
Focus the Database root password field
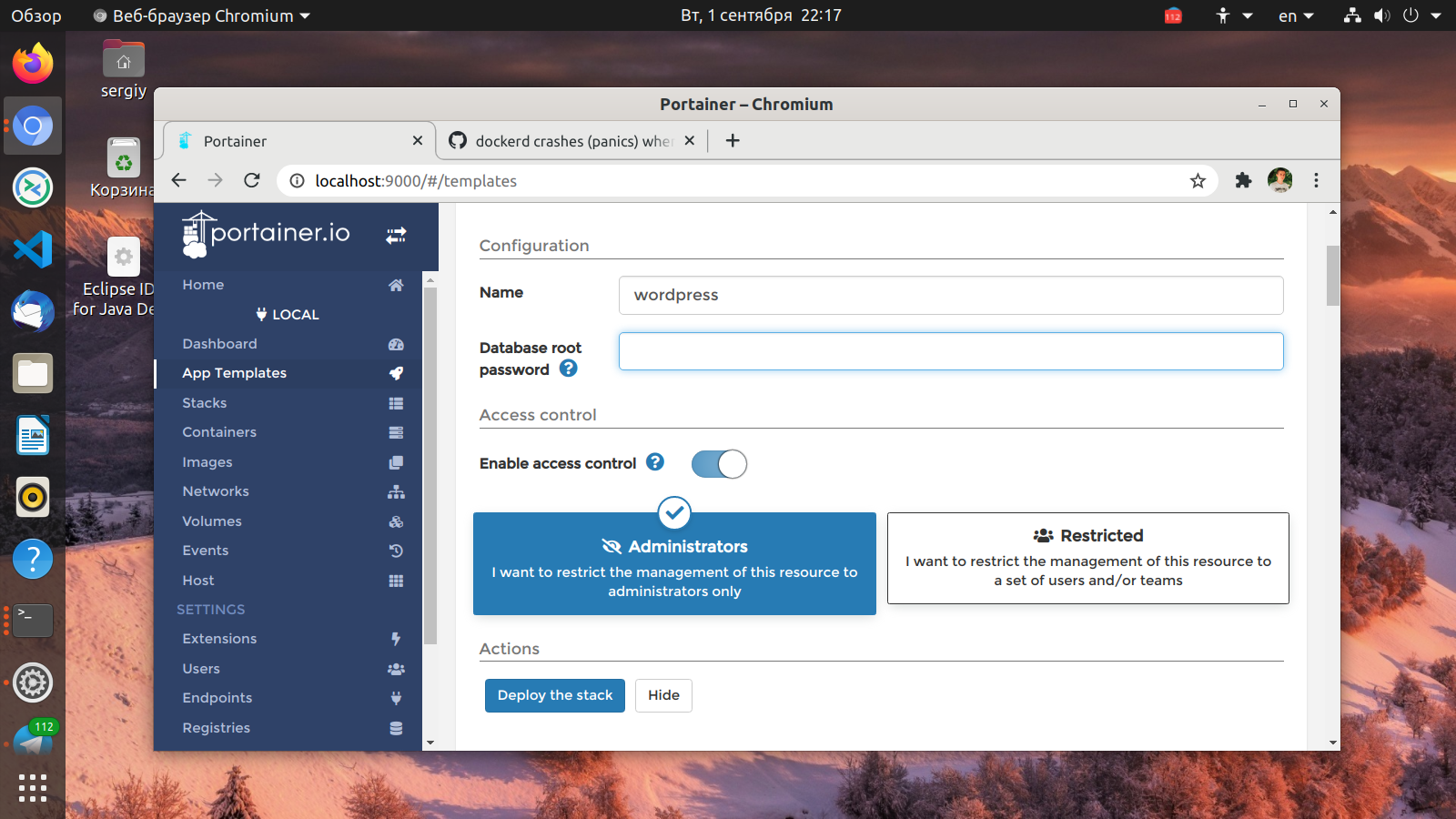pyautogui.click(x=951, y=351)
